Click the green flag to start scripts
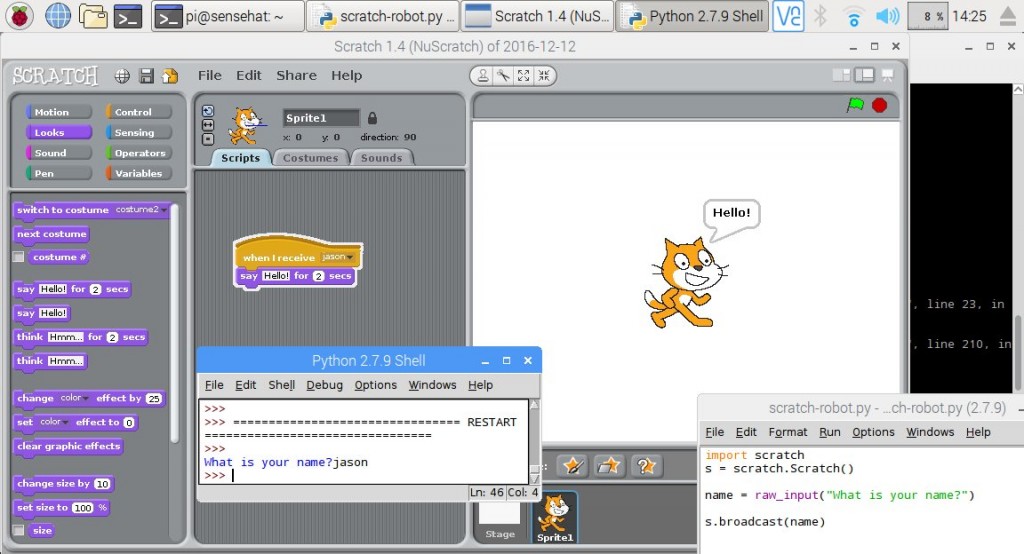The width and height of the screenshot is (1024, 554). [855, 105]
